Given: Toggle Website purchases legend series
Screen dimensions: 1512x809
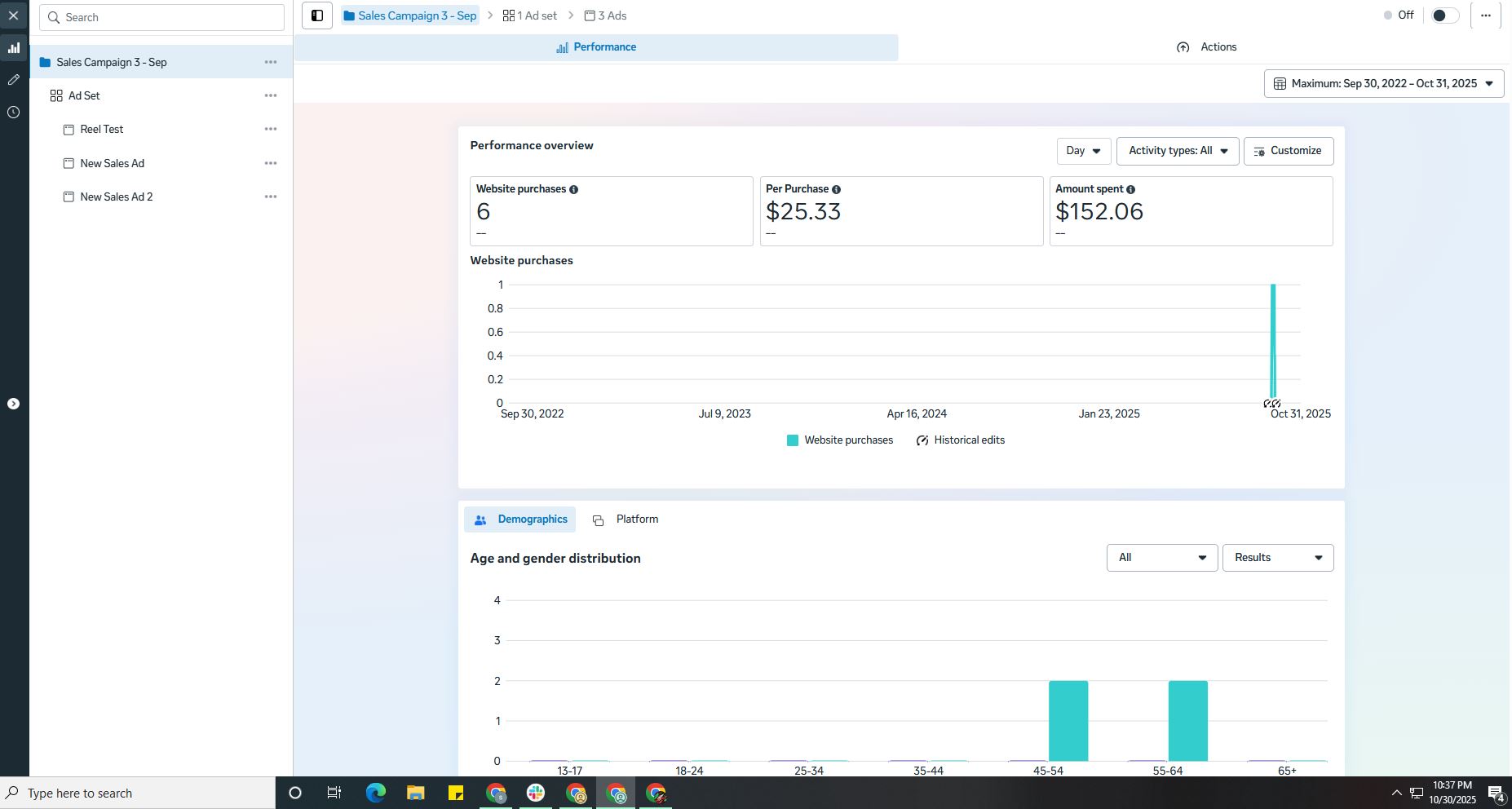Looking at the screenshot, I should pyautogui.click(x=840, y=440).
